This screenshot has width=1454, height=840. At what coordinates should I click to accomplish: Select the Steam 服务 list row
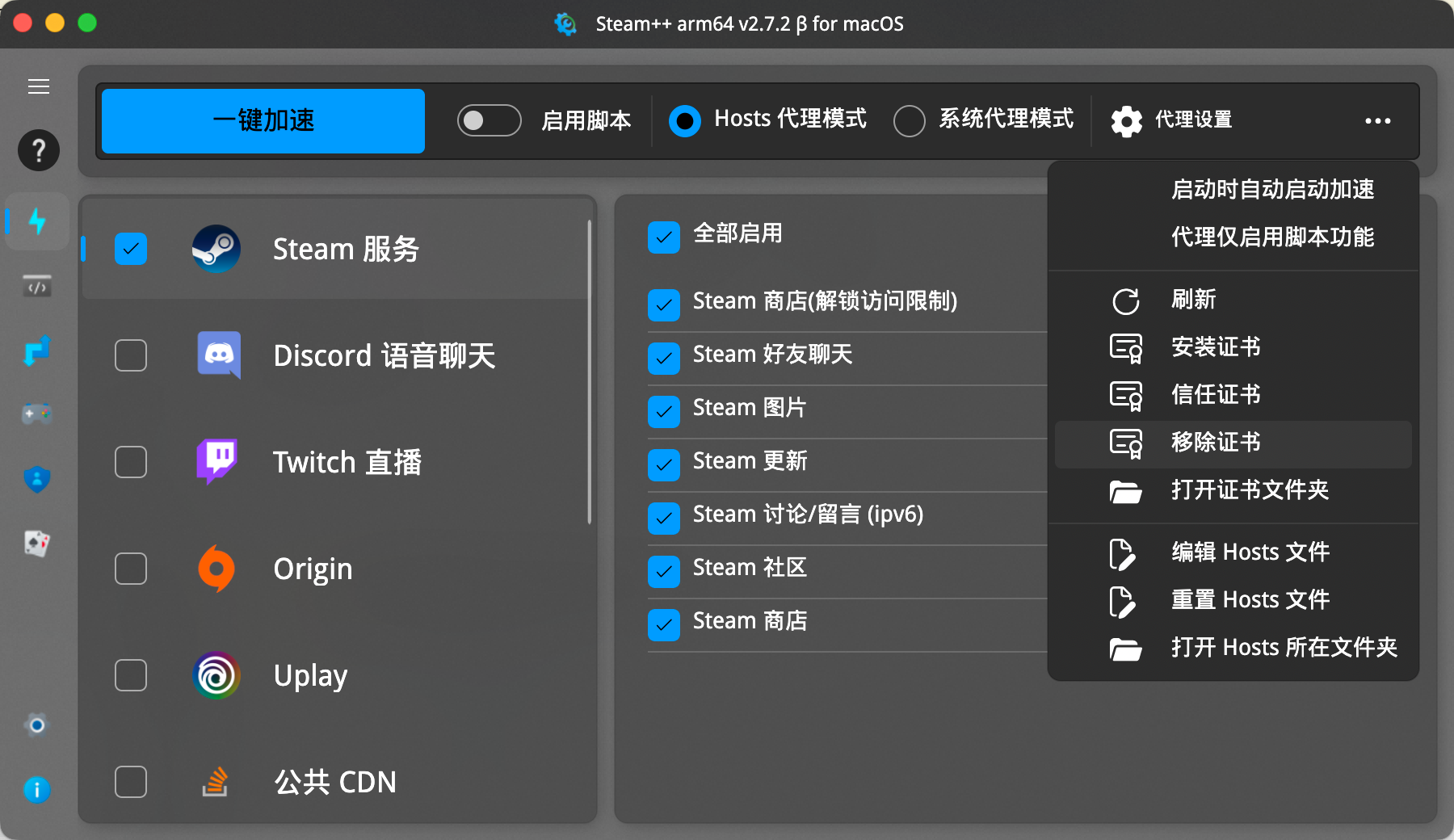click(335, 249)
